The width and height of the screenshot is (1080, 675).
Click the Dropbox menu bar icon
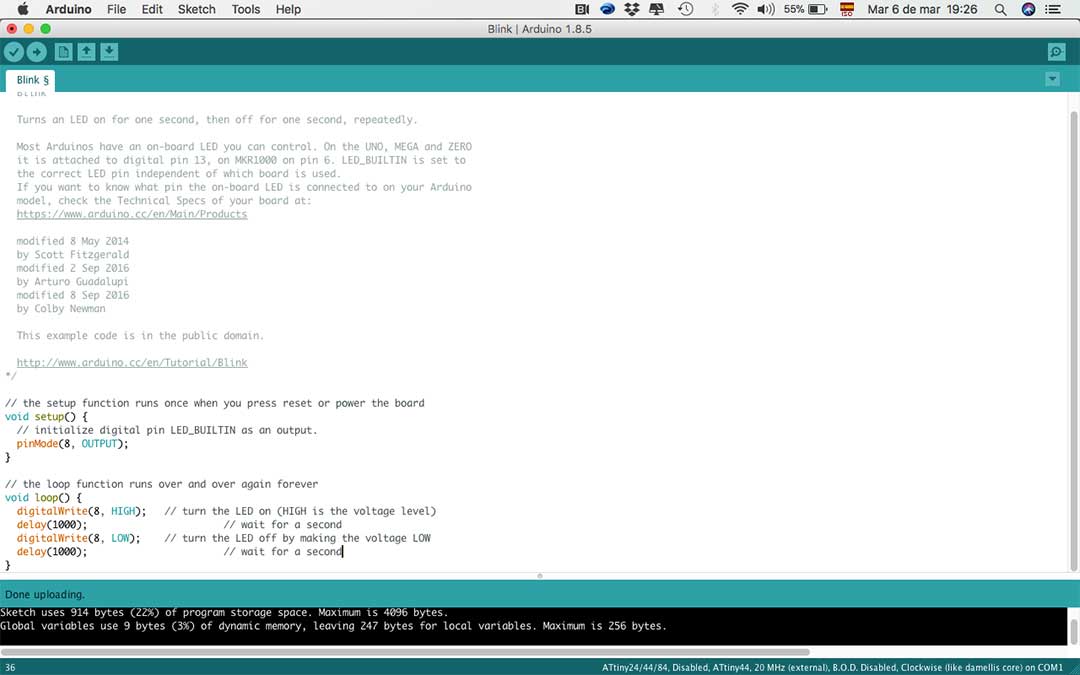point(632,9)
